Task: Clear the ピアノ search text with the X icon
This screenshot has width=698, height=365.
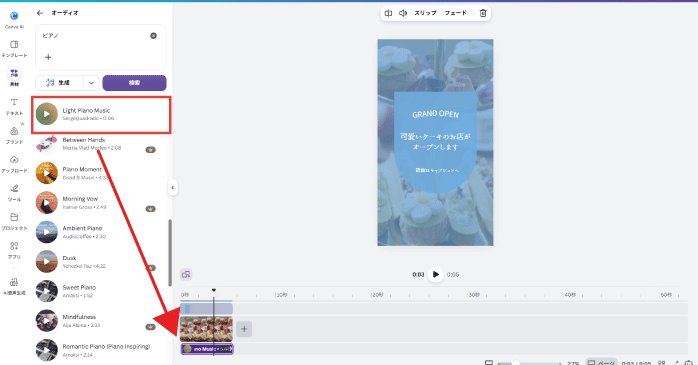Action: point(154,36)
